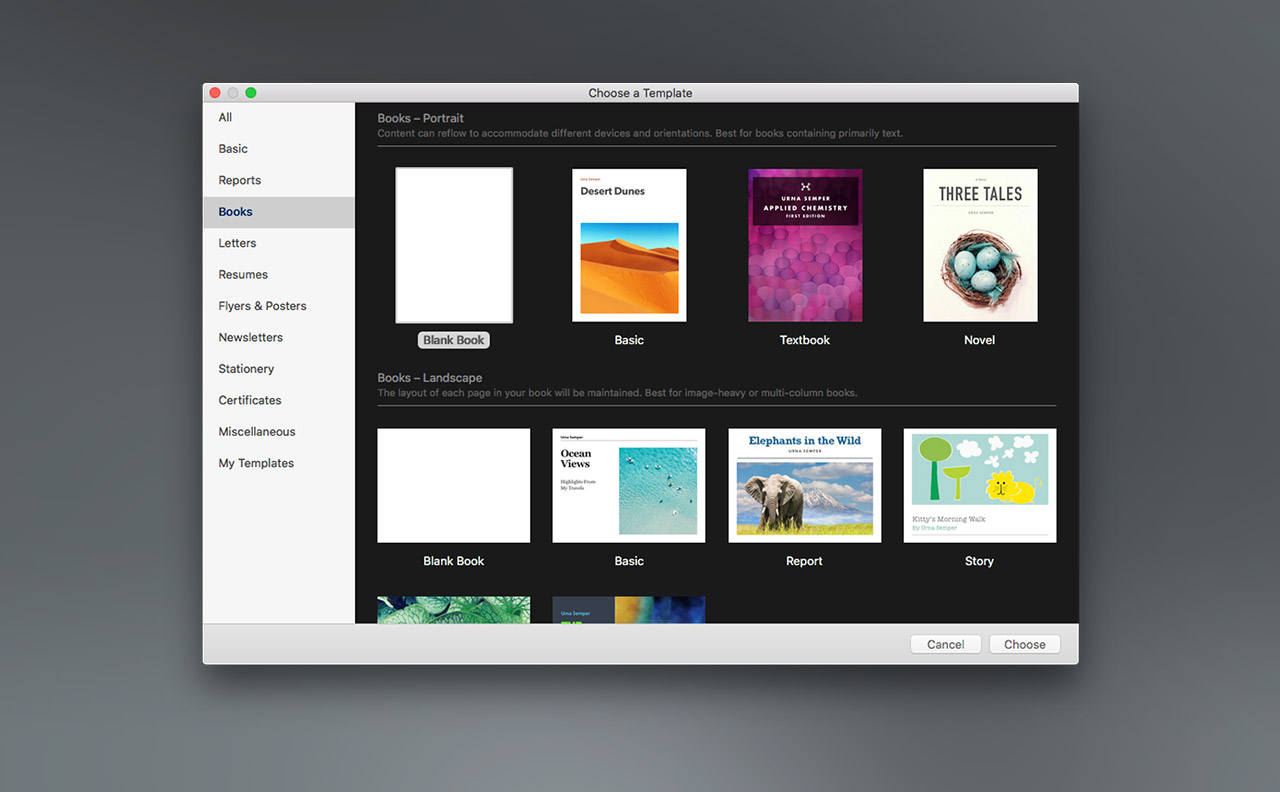Close the template chooser with red button

[215, 93]
